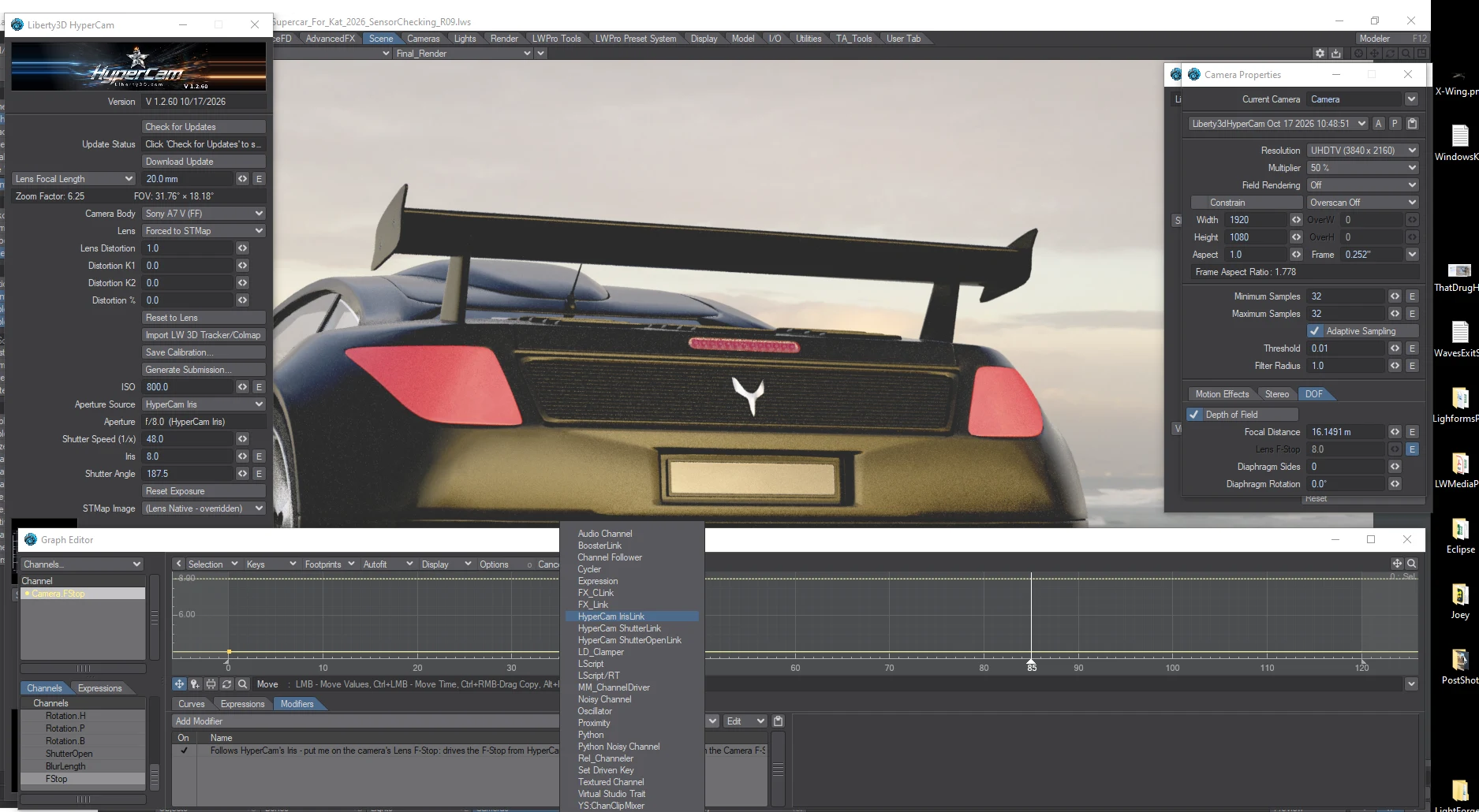This screenshot has width=1479, height=812.
Task: Select the Move tool in Graph Editor
Action: point(179,684)
